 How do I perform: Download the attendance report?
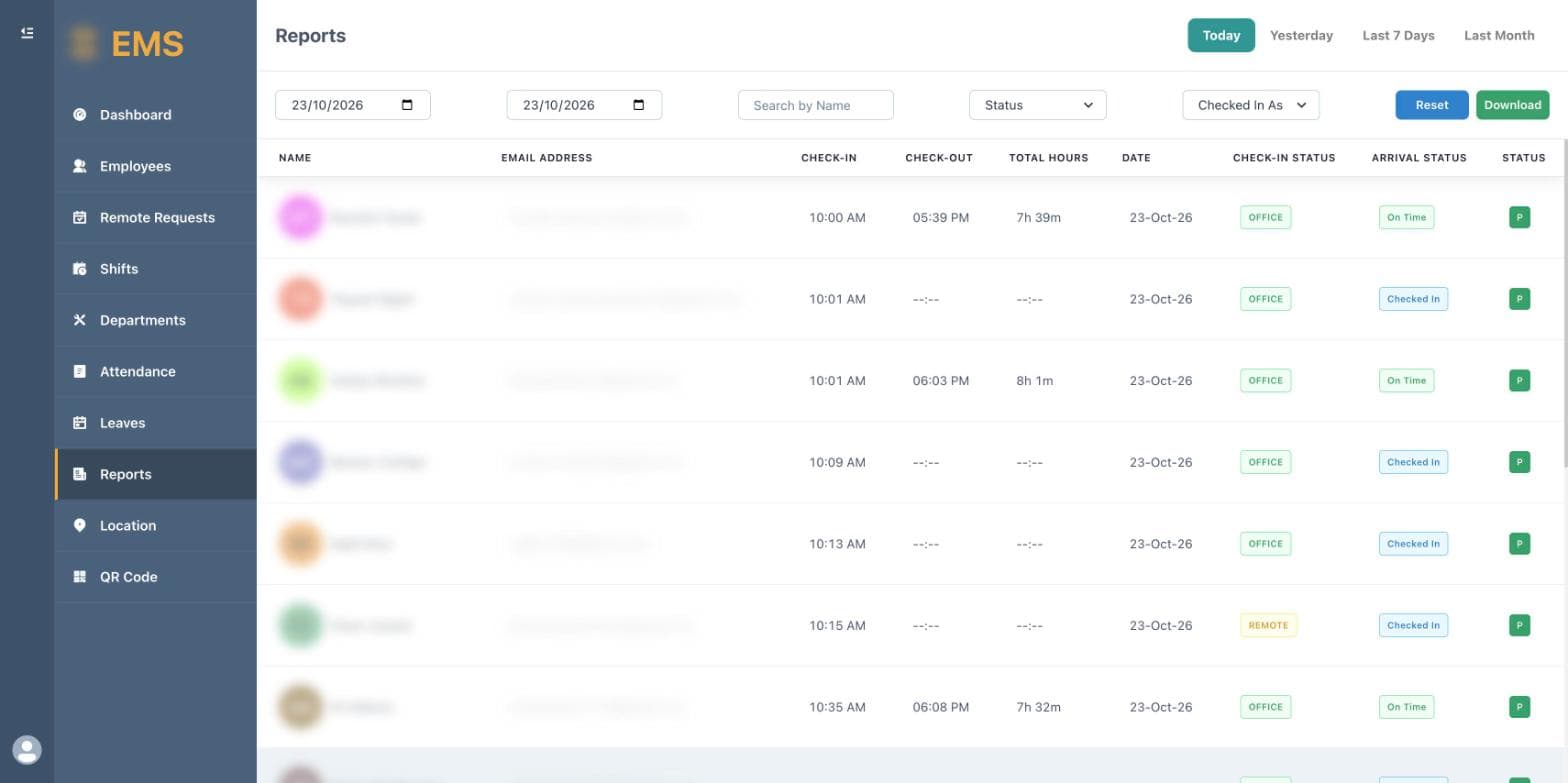coord(1512,105)
